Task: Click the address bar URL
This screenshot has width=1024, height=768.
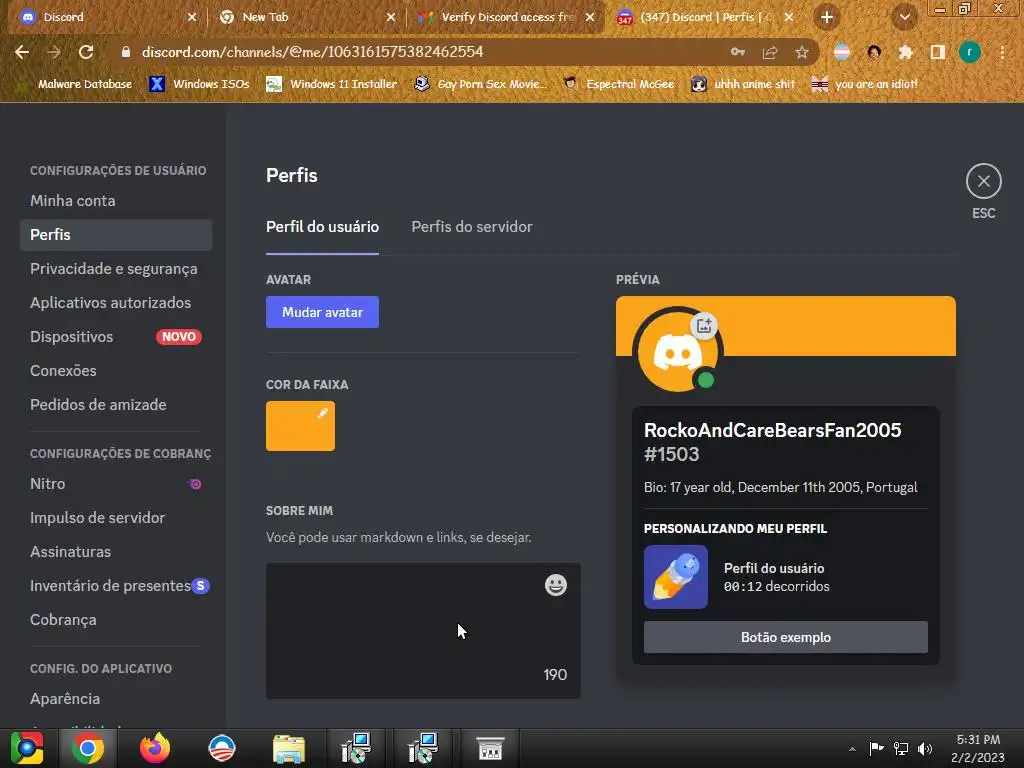Action: click(x=312, y=52)
